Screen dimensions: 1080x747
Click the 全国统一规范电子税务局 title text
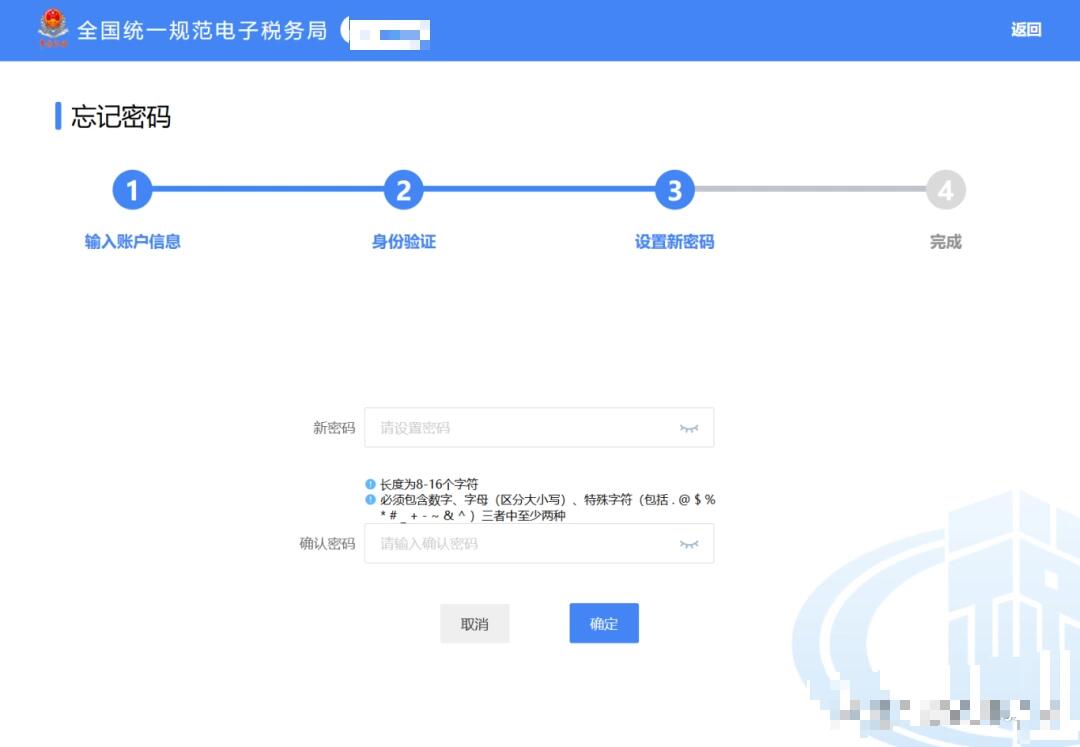click(202, 30)
